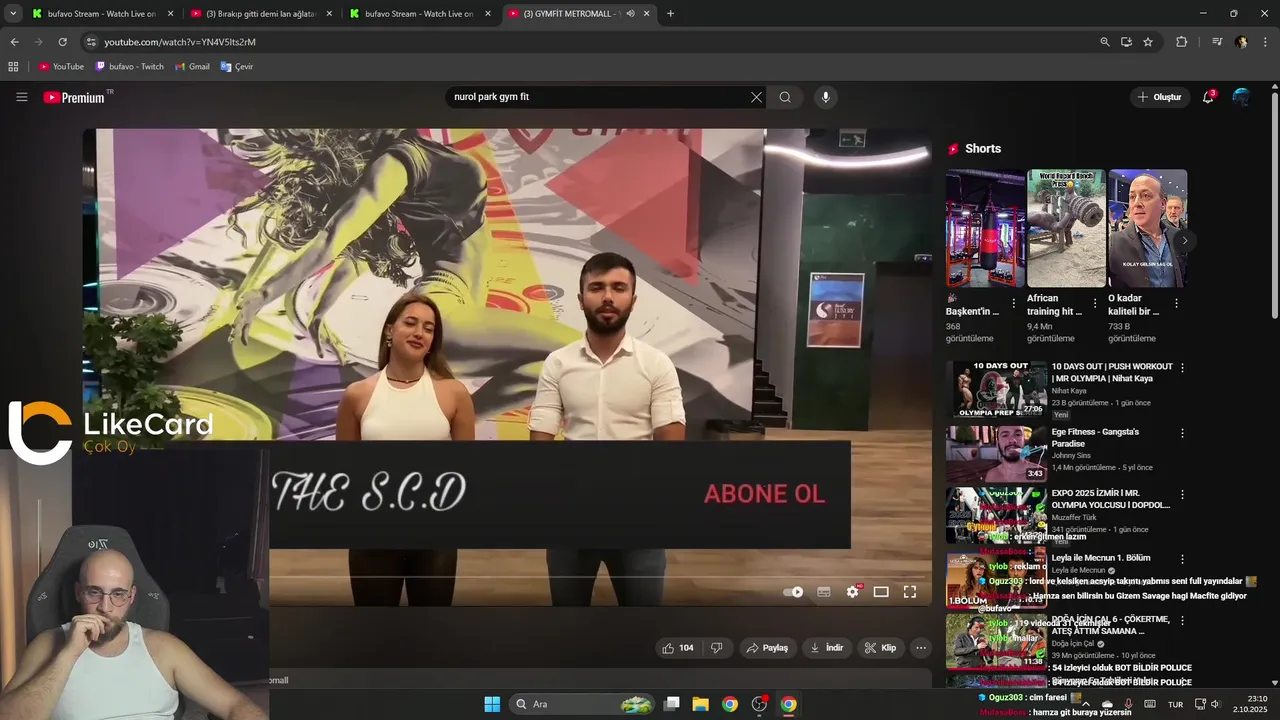This screenshot has width=1280, height=720.
Task: Open File Explorer from taskbar
Action: (x=701, y=704)
